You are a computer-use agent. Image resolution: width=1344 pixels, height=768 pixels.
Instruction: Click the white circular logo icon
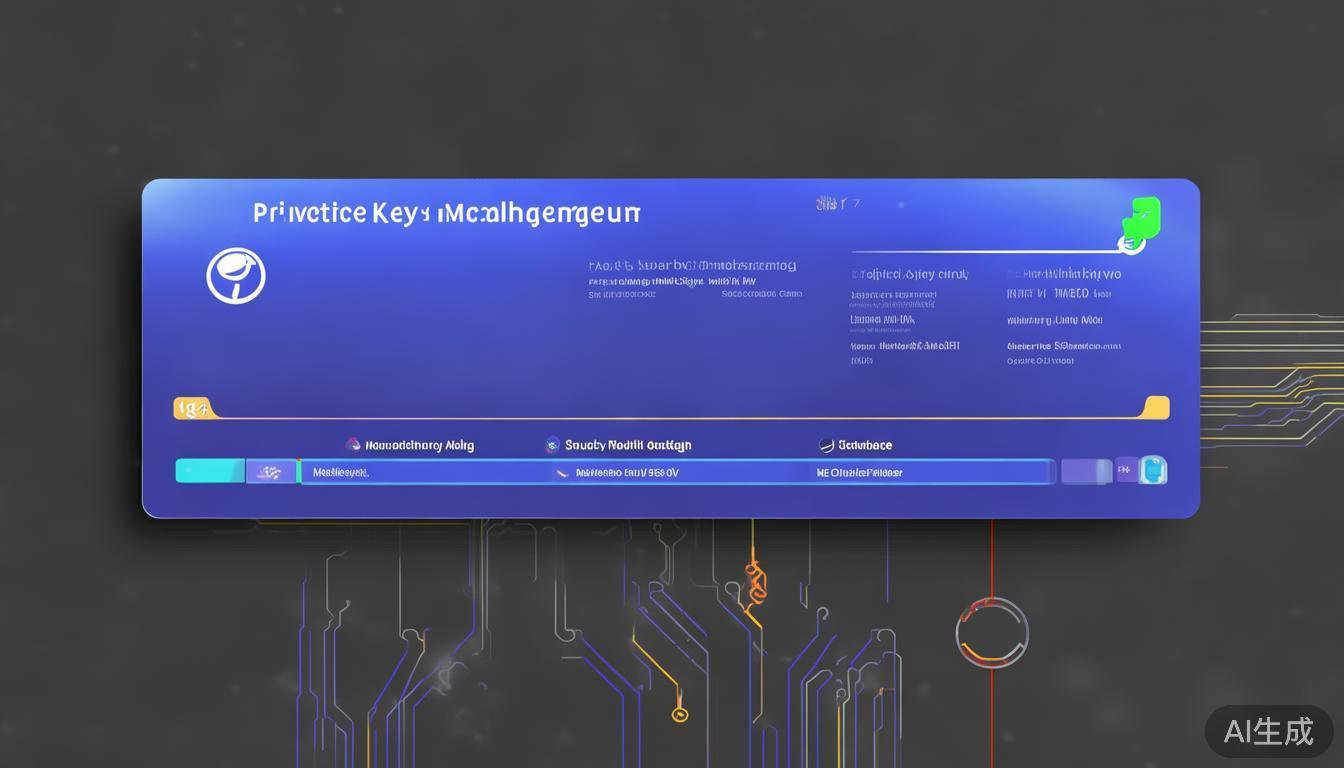point(236,276)
